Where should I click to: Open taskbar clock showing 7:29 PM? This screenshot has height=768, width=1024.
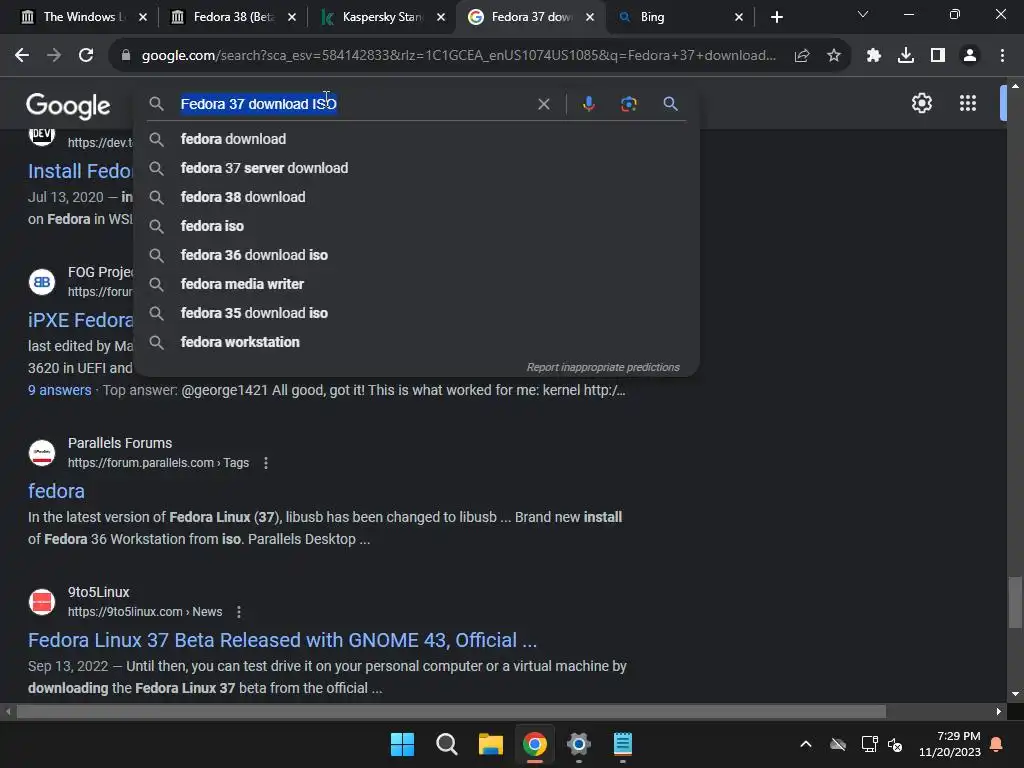950,744
